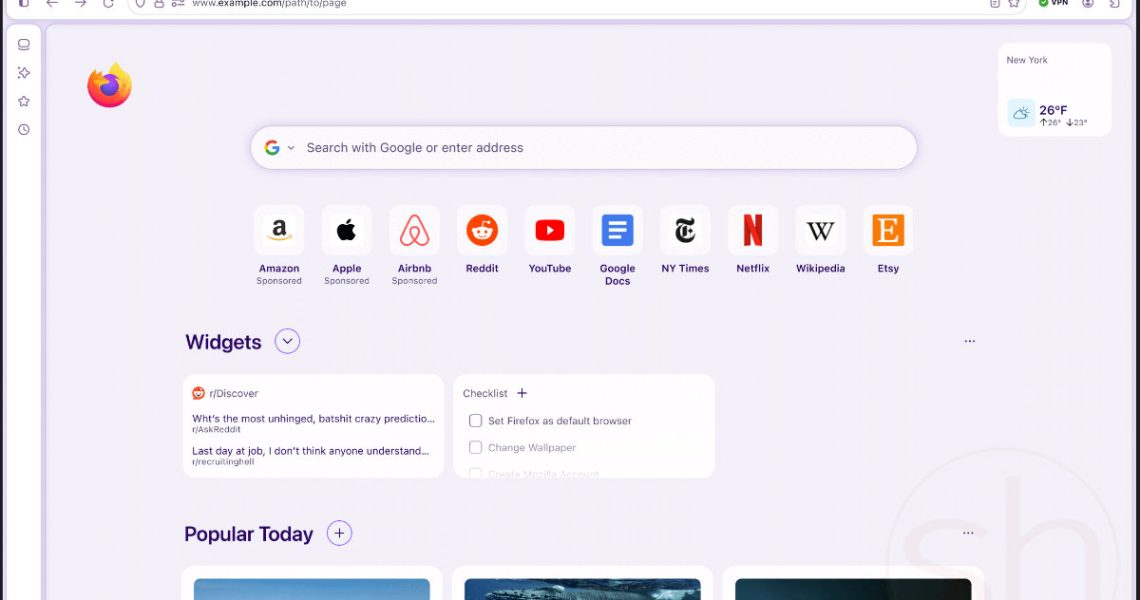This screenshot has width=1140, height=600.
Task: Click the sidebar AI sparkle icon
Action: 24,73
